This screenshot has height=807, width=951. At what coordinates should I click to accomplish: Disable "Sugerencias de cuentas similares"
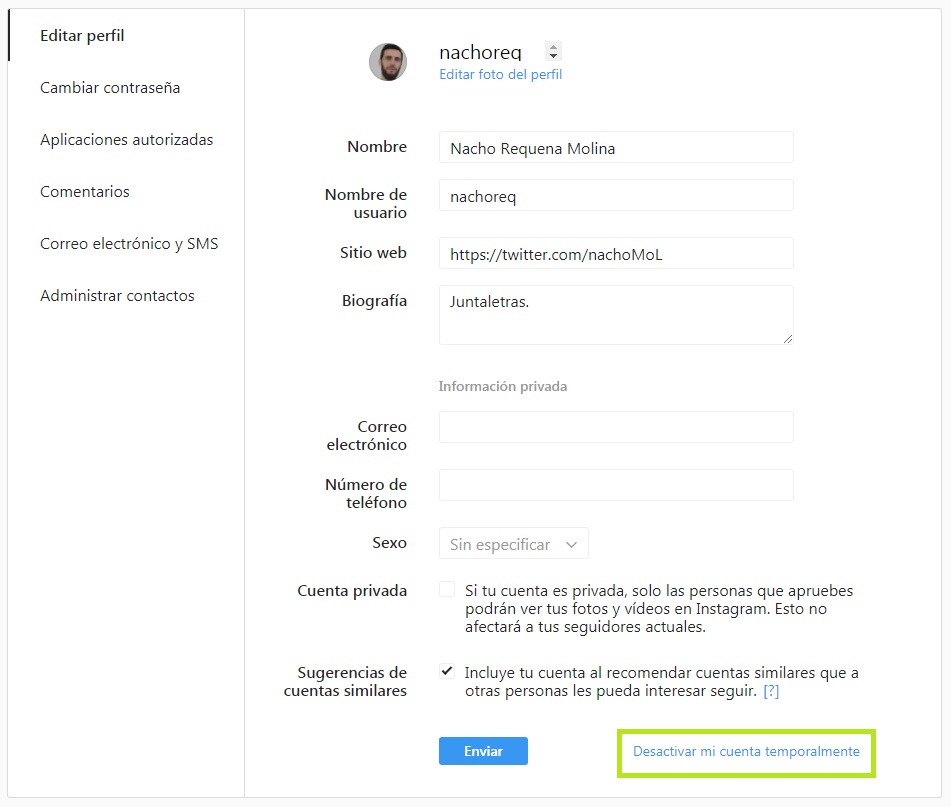click(446, 670)
